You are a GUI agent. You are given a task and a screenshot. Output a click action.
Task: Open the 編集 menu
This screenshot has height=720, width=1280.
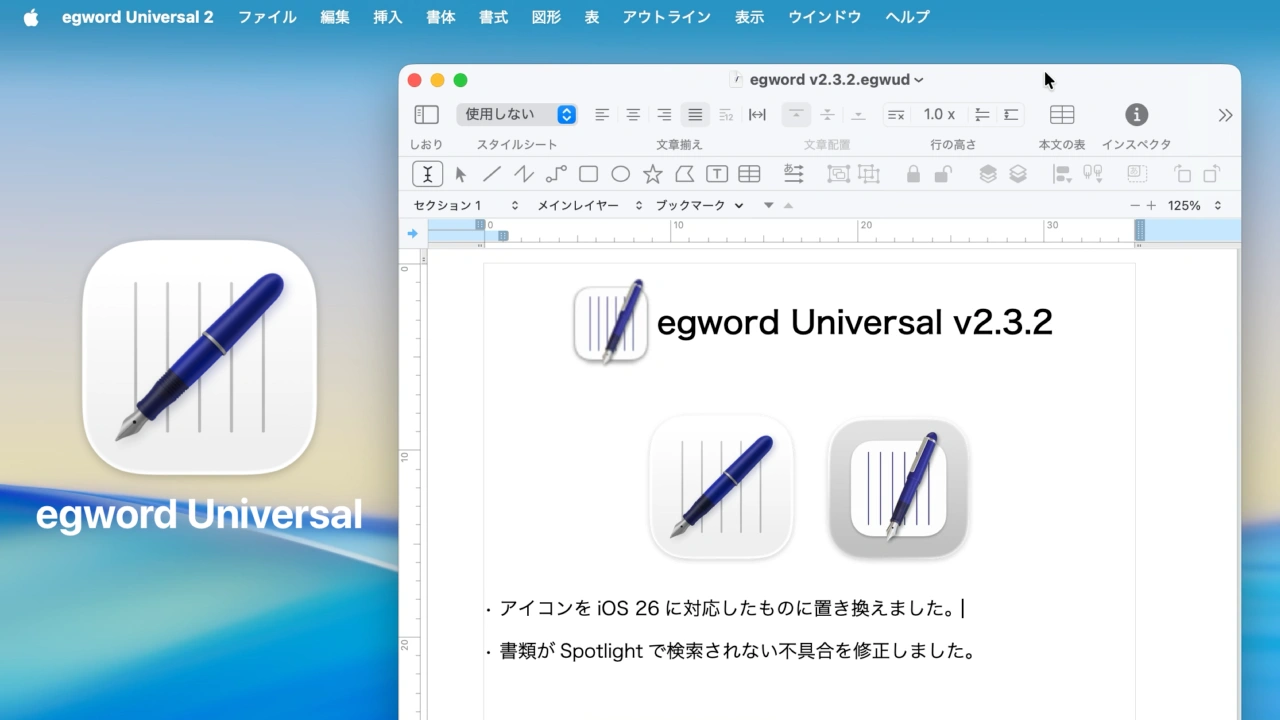tap(335, 17)
